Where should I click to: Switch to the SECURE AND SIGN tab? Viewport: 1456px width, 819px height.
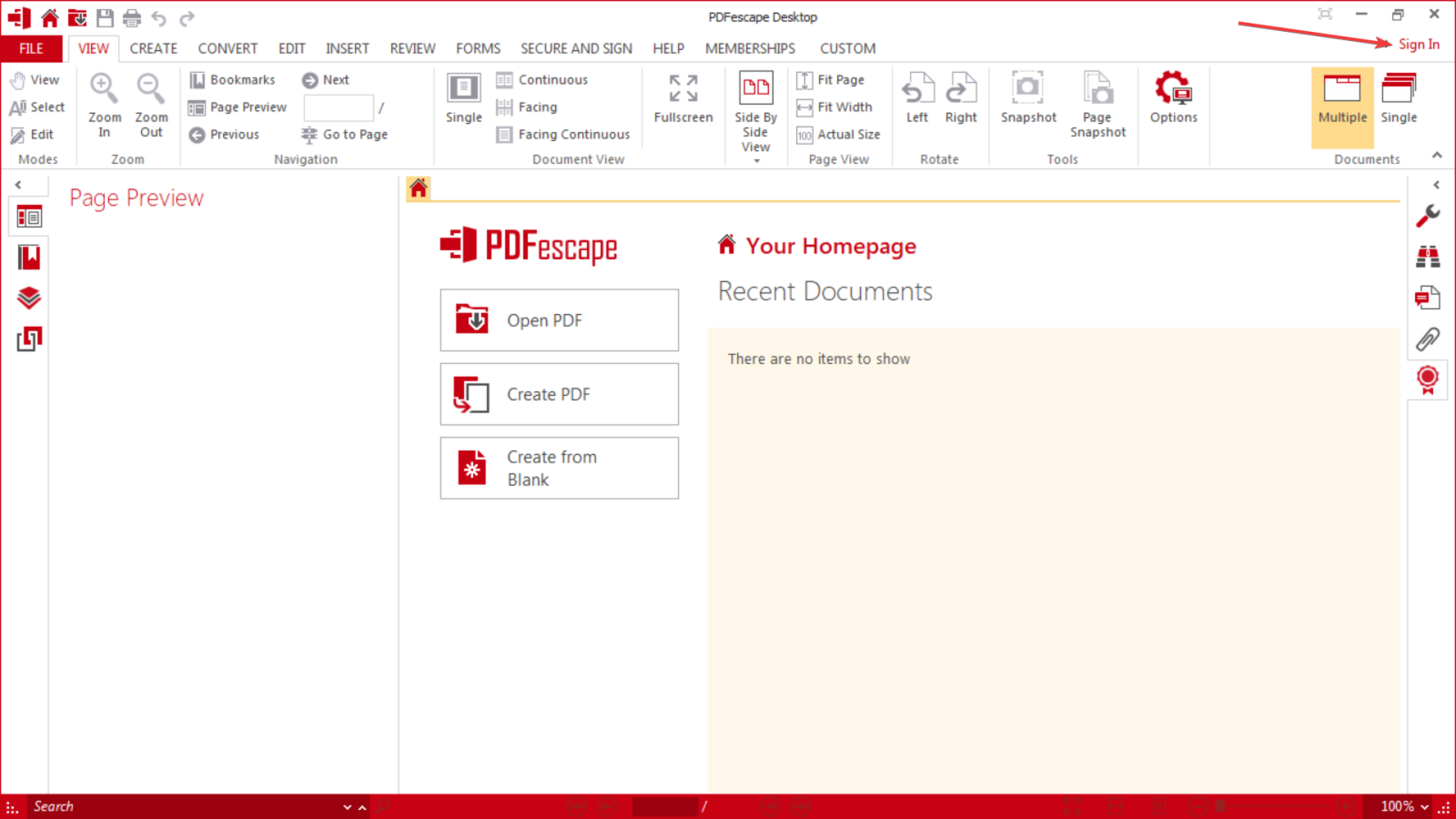click(x=576, y=48)
